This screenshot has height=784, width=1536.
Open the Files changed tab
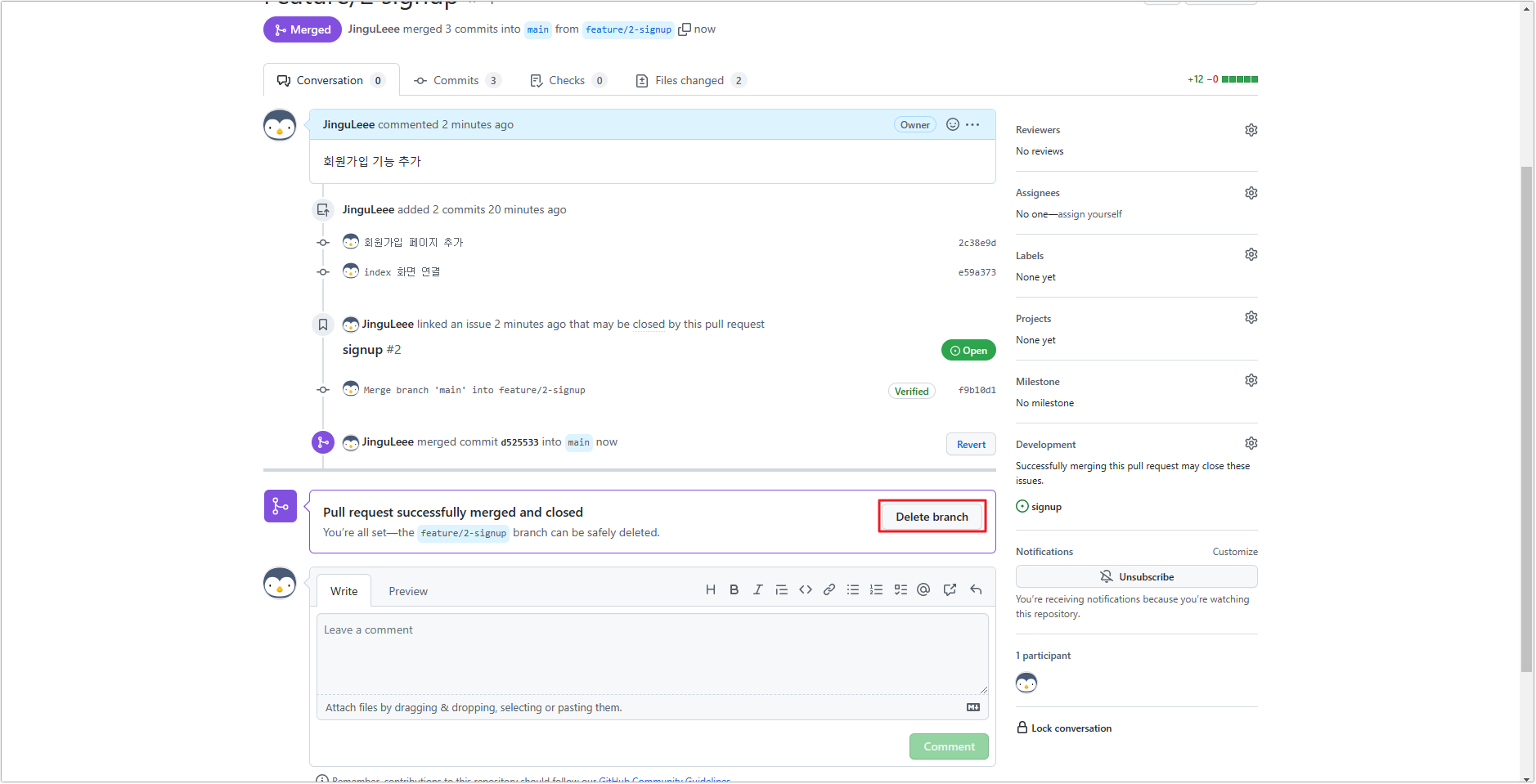[690, 80]
